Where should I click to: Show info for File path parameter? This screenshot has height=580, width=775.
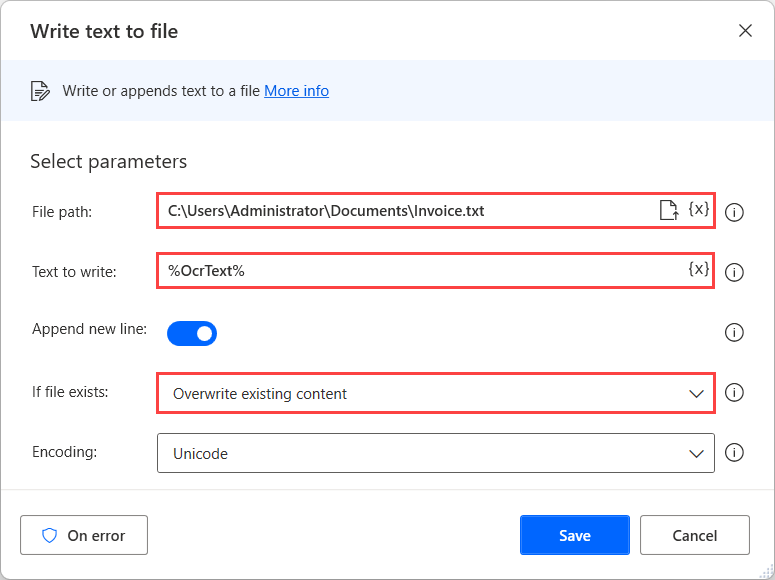(734, 212)
